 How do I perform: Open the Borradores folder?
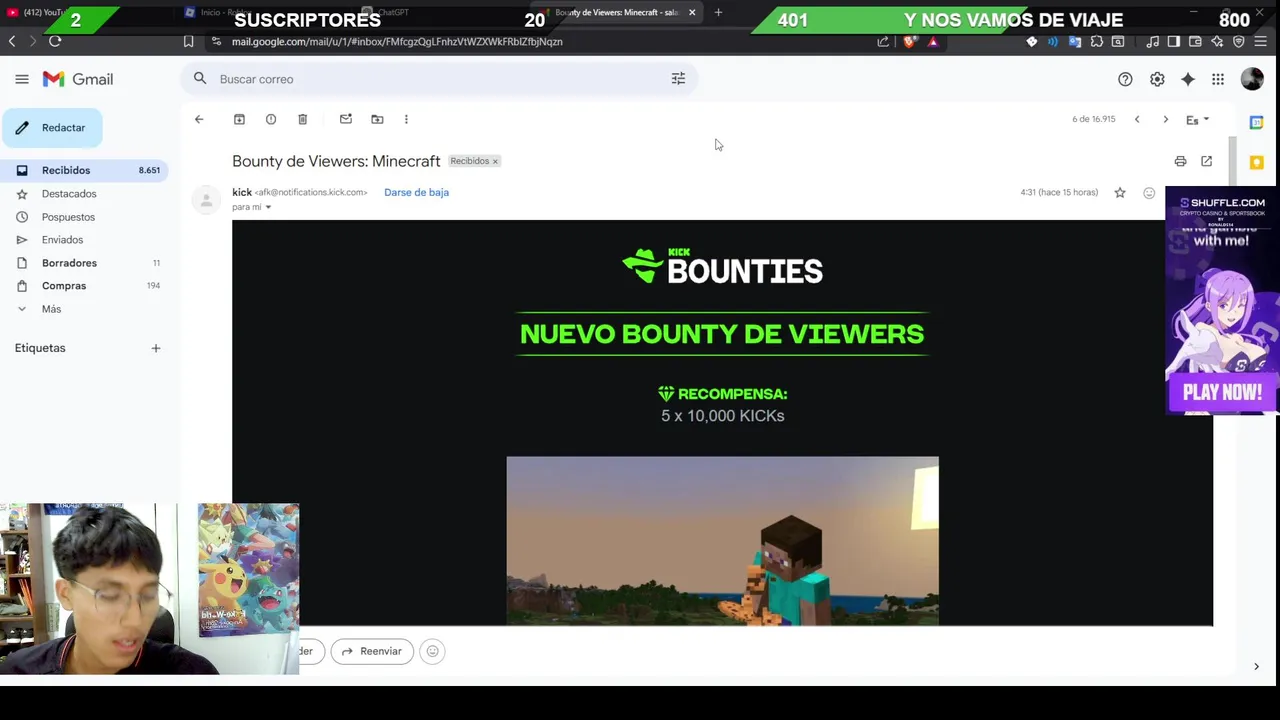69,263
